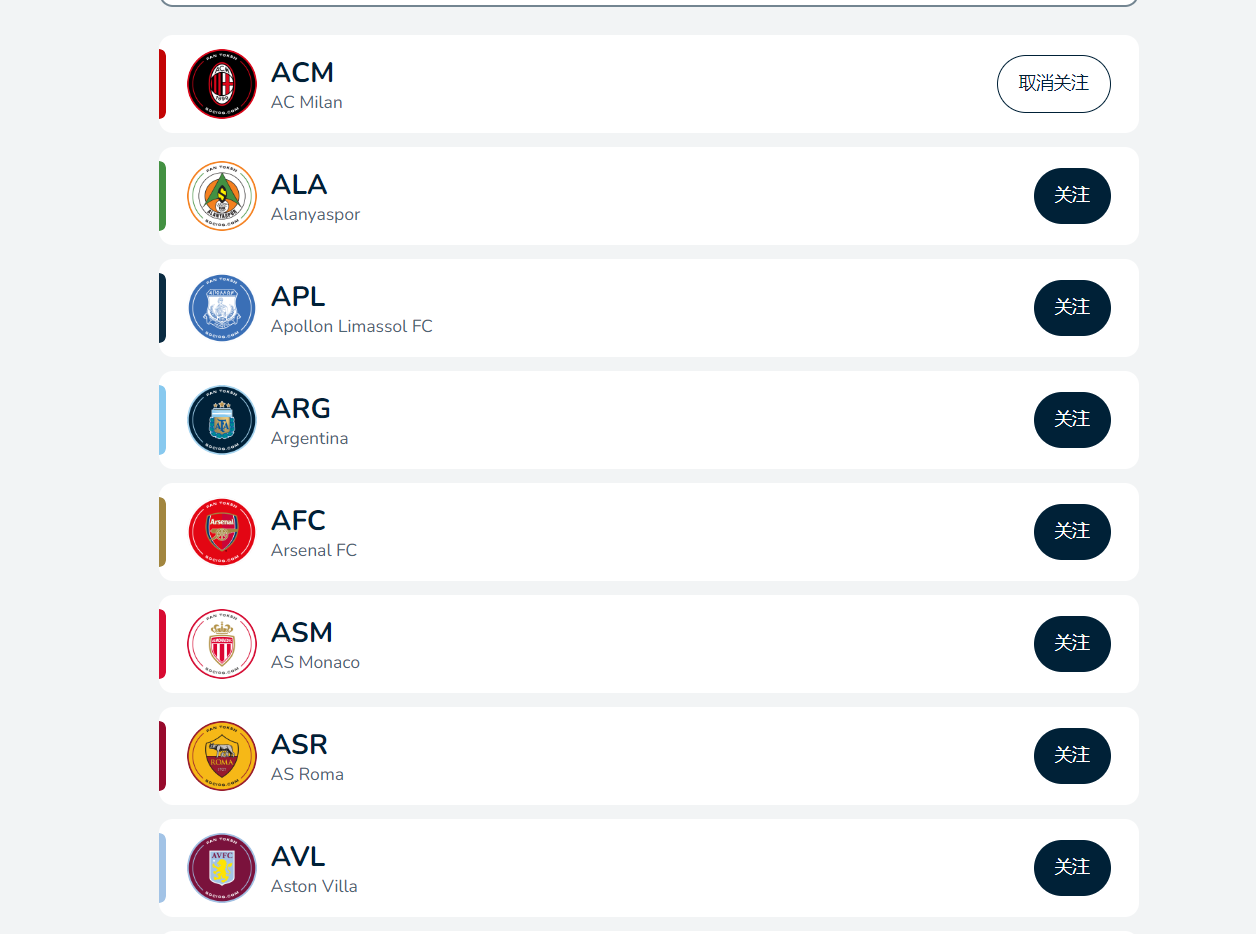Click the search field at the top

click(x=648, y=3)
